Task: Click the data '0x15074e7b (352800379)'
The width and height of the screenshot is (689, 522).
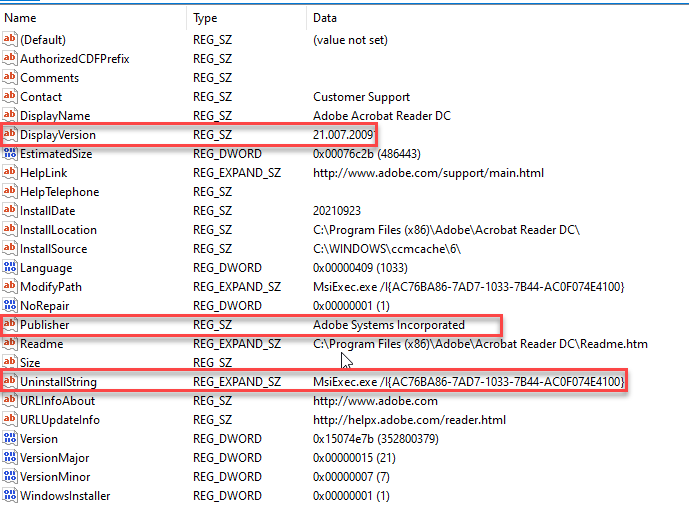Action: click(376, 439)
